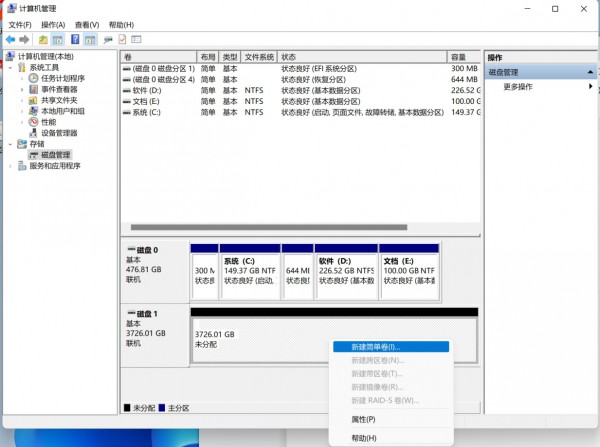Open 任务计划程序 in the tree
The image size is (600, 447).
tap(62, 78)
